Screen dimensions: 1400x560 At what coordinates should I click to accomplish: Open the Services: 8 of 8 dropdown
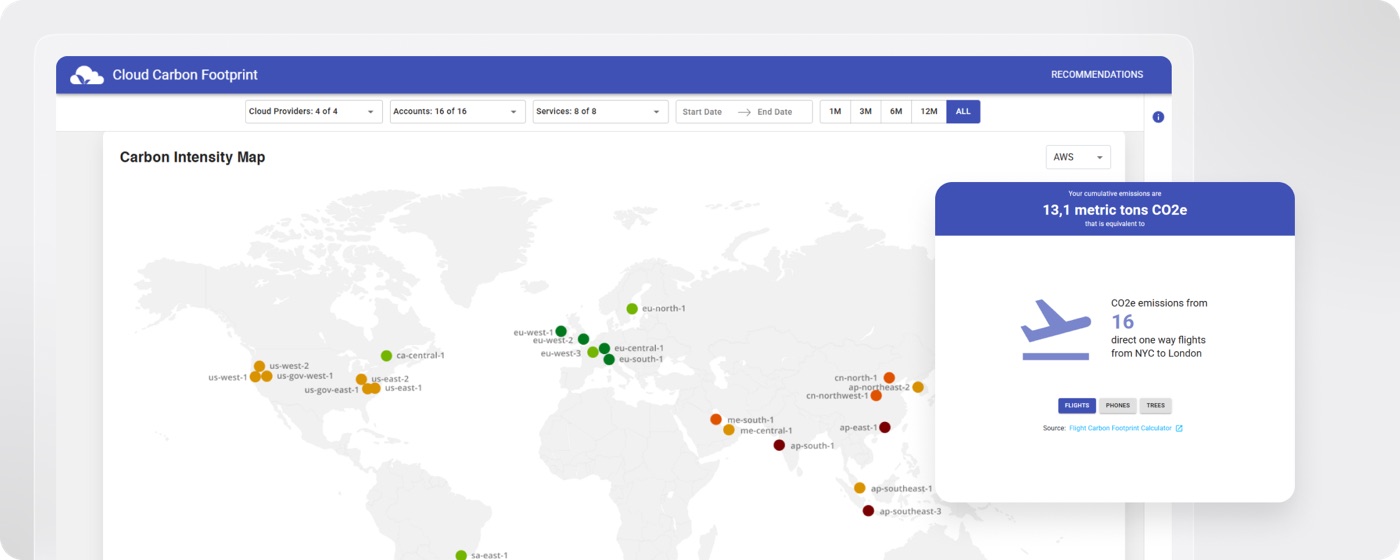600,112
